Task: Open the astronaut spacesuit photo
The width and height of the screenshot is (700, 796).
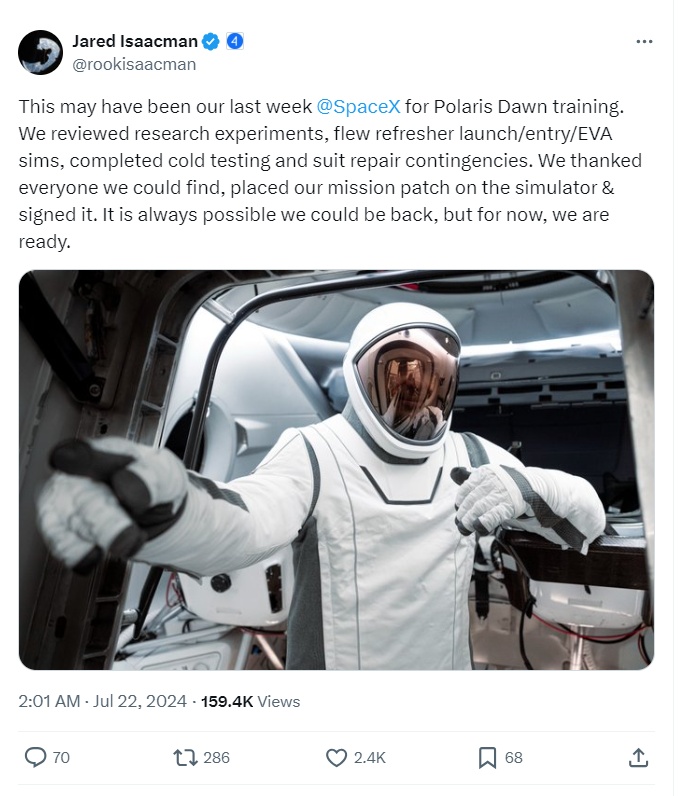Action: pyautogui.click(x=336, y=469)
